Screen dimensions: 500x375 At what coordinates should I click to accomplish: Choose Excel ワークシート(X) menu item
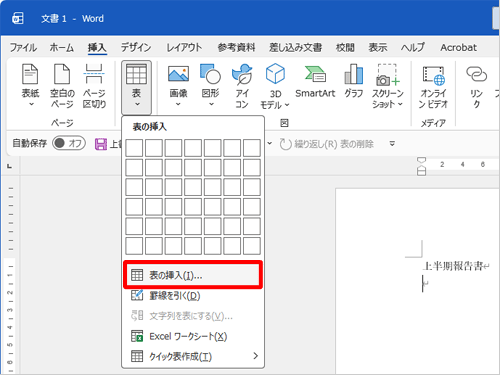click(x=193, y=336)
